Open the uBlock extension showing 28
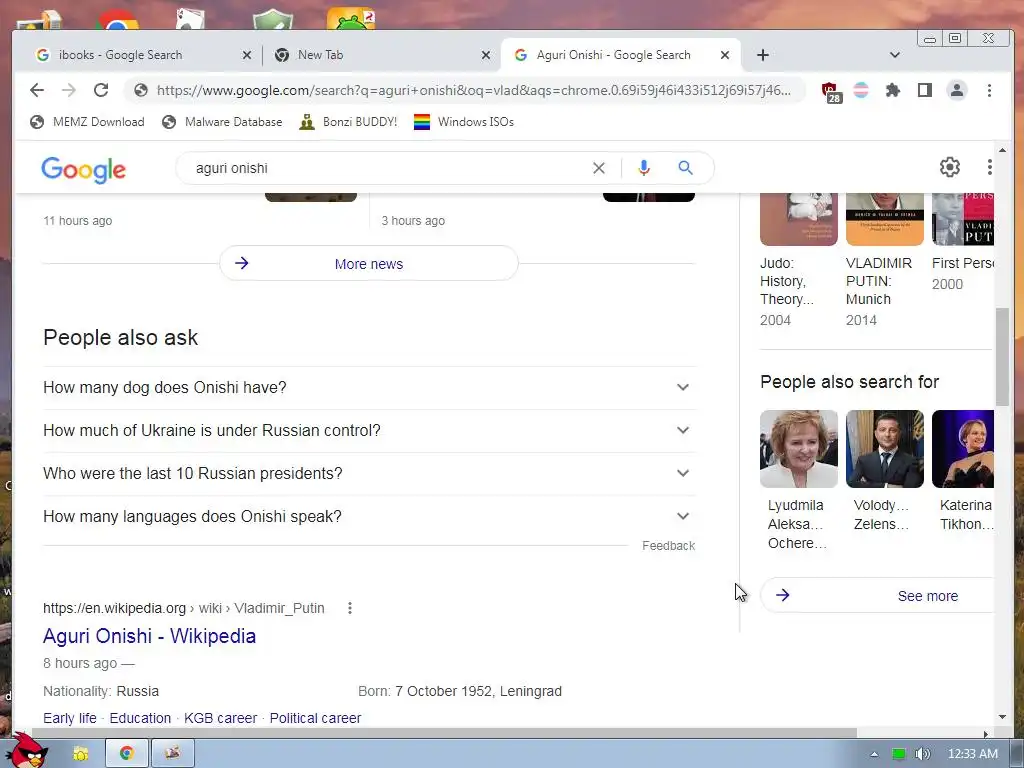The image size is (1024, 768). click(x=831, y=92)
